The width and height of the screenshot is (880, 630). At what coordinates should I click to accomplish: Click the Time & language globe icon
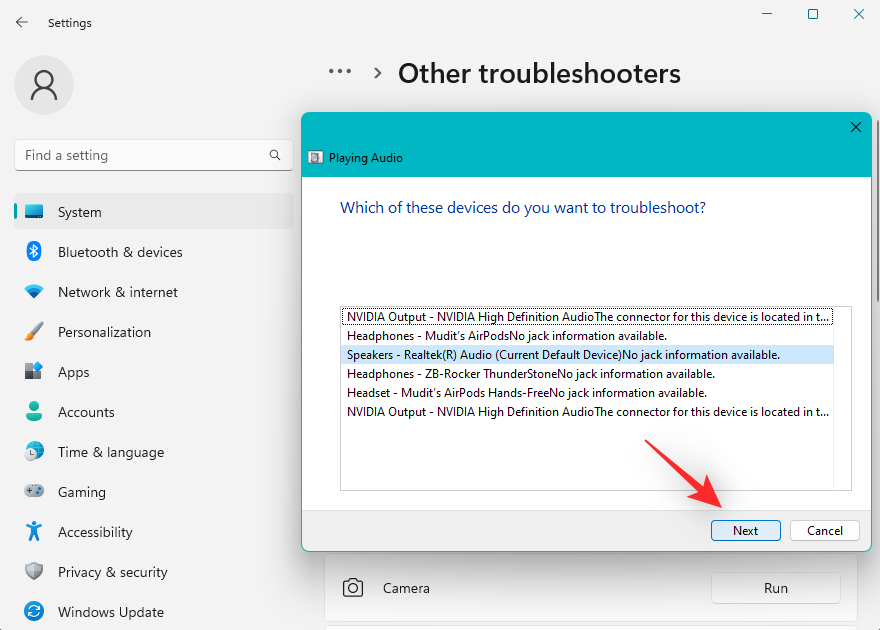point(34,452)
